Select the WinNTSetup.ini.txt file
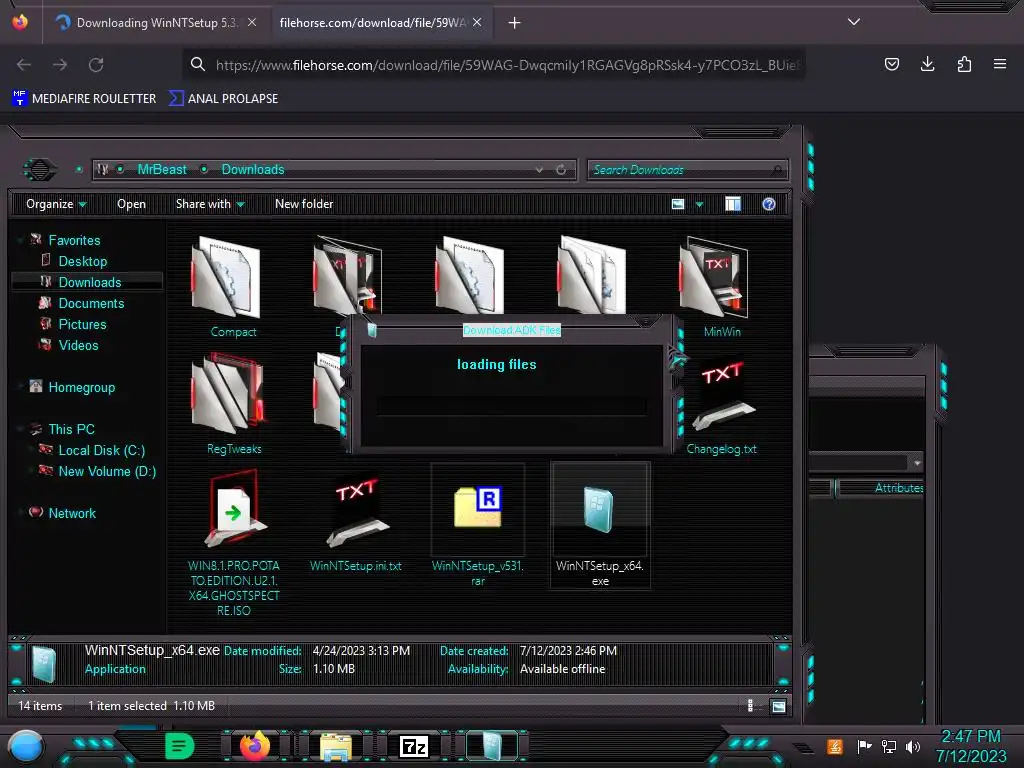 356,523
